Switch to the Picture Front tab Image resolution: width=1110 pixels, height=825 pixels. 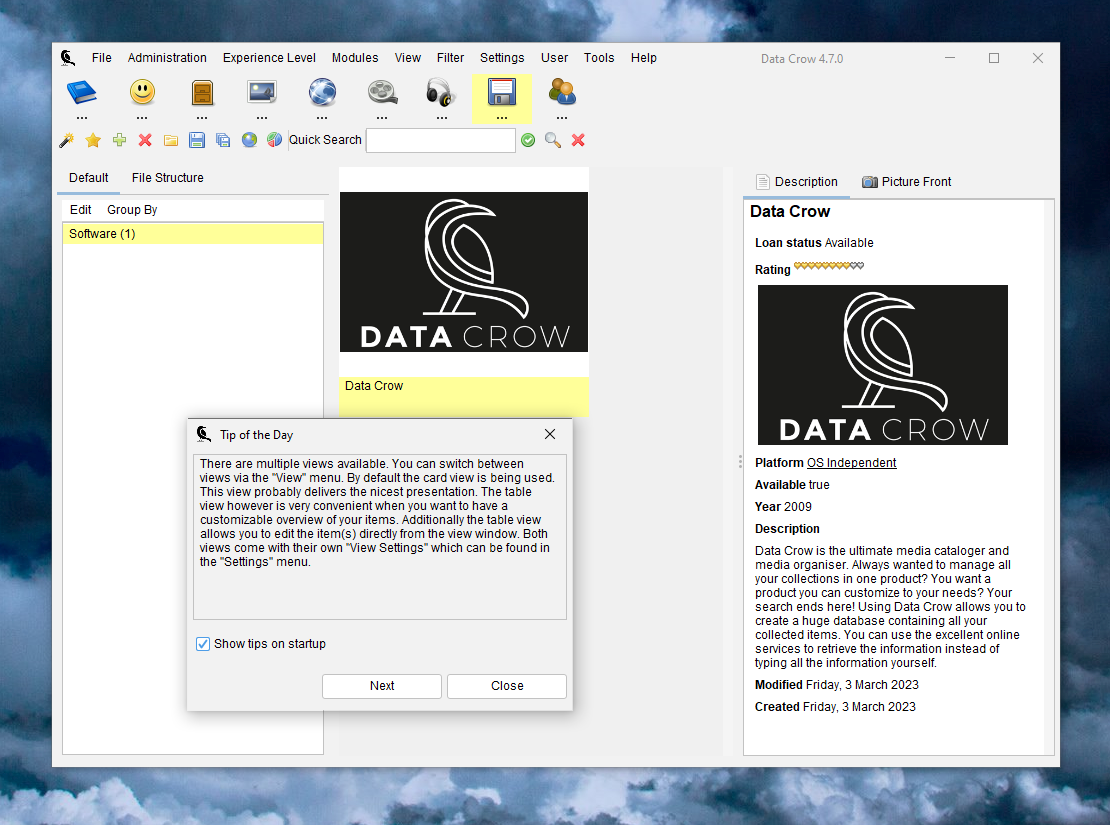tap(906, 182)
